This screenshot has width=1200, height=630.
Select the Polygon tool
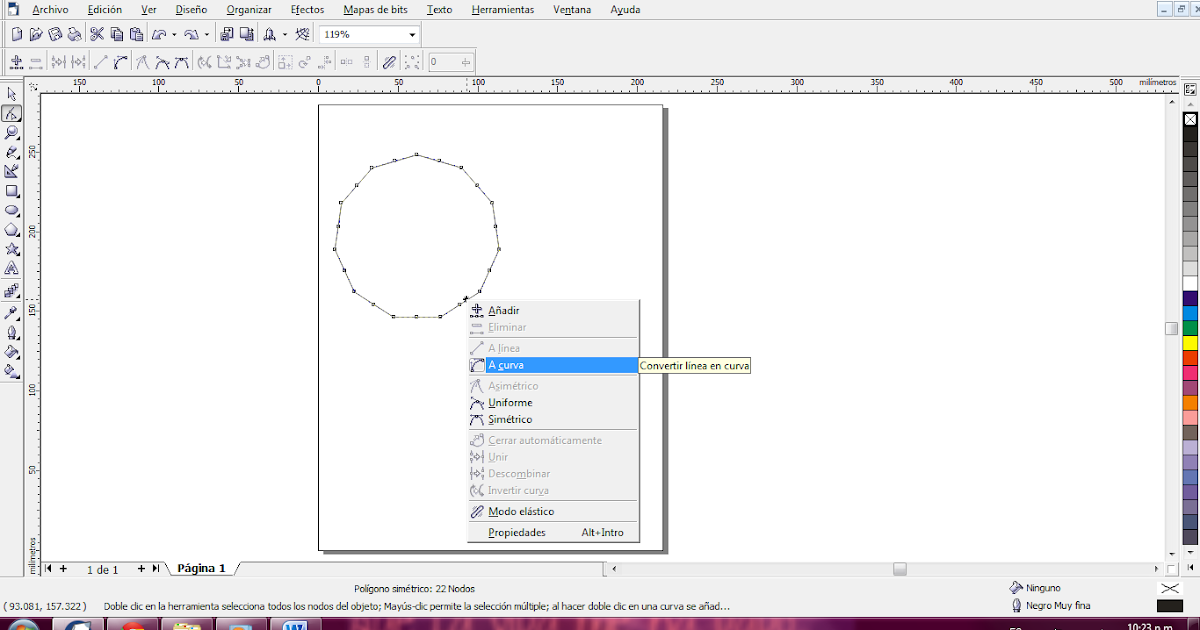(12, 229)
